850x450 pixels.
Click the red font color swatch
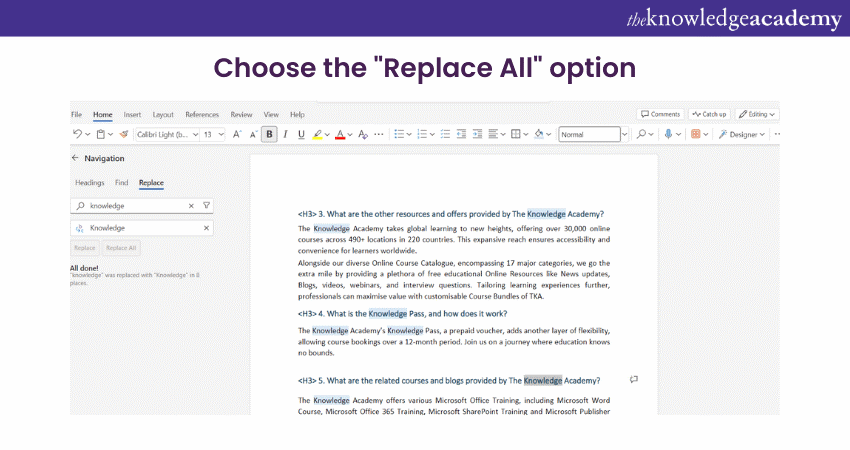(340, 134)
